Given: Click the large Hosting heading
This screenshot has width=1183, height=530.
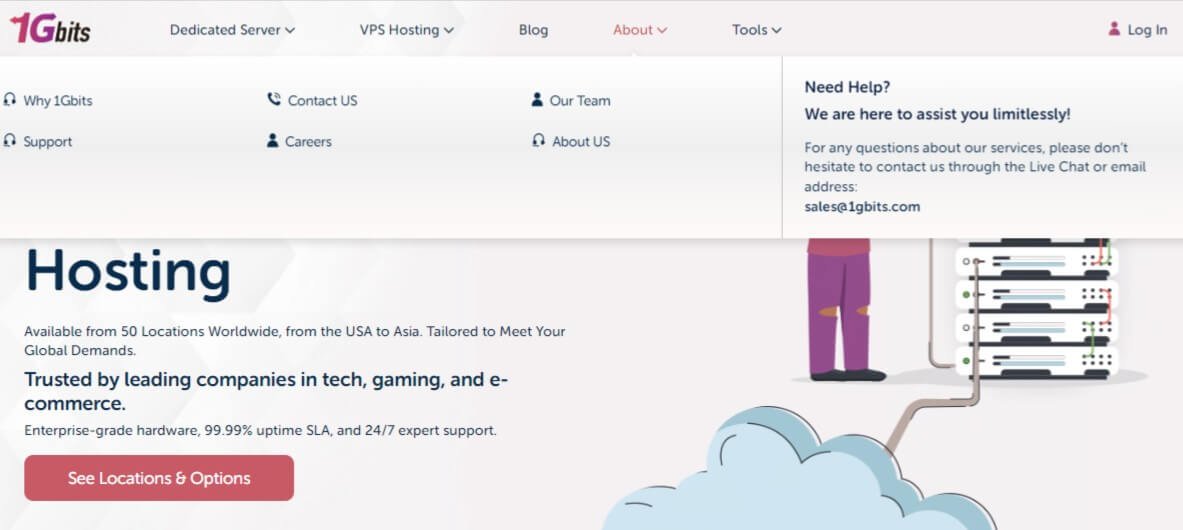Looking at the screenshot, I should point(128,272).
